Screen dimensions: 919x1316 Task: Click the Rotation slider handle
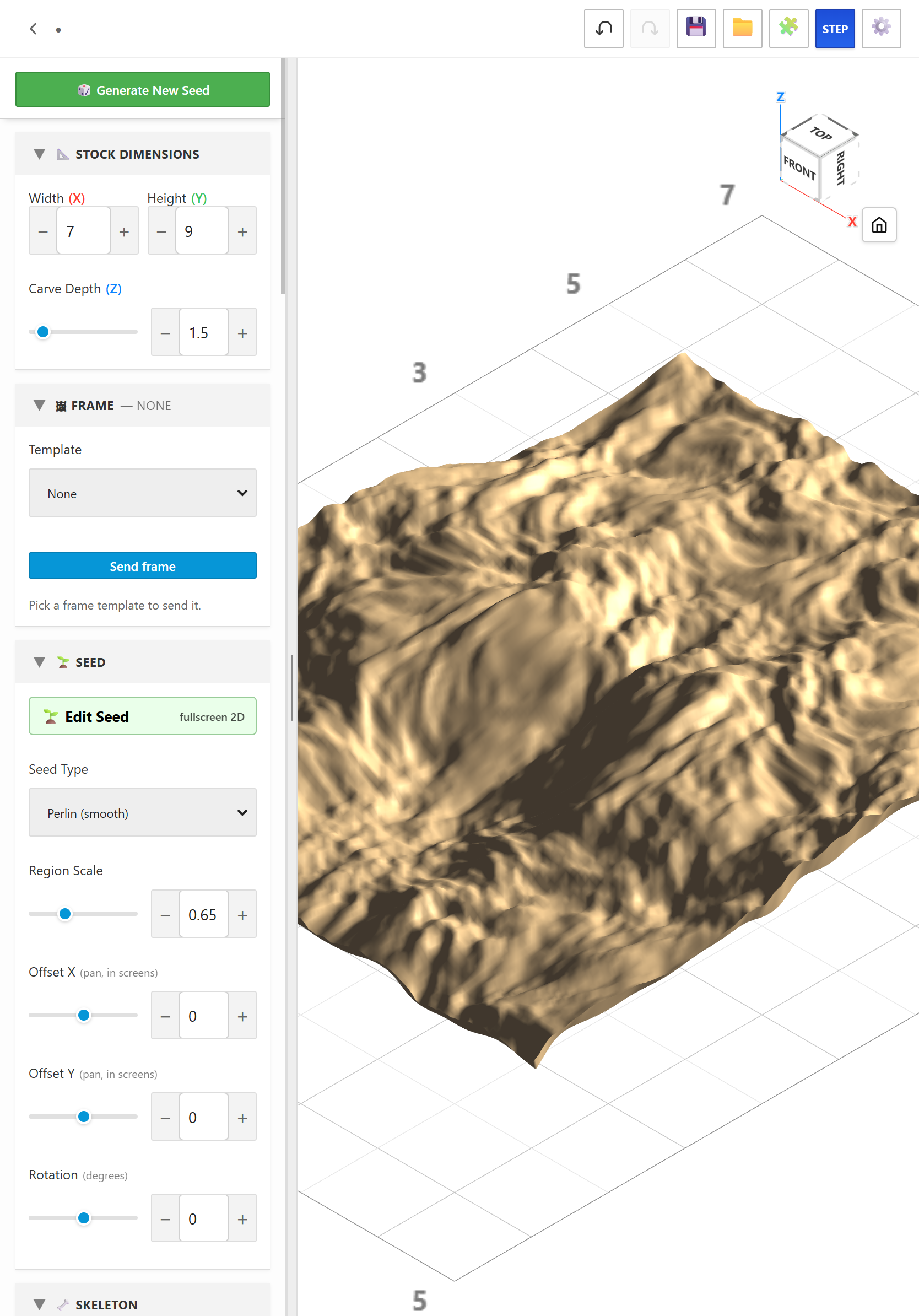pyautogui.click(x=84, y=1218)
